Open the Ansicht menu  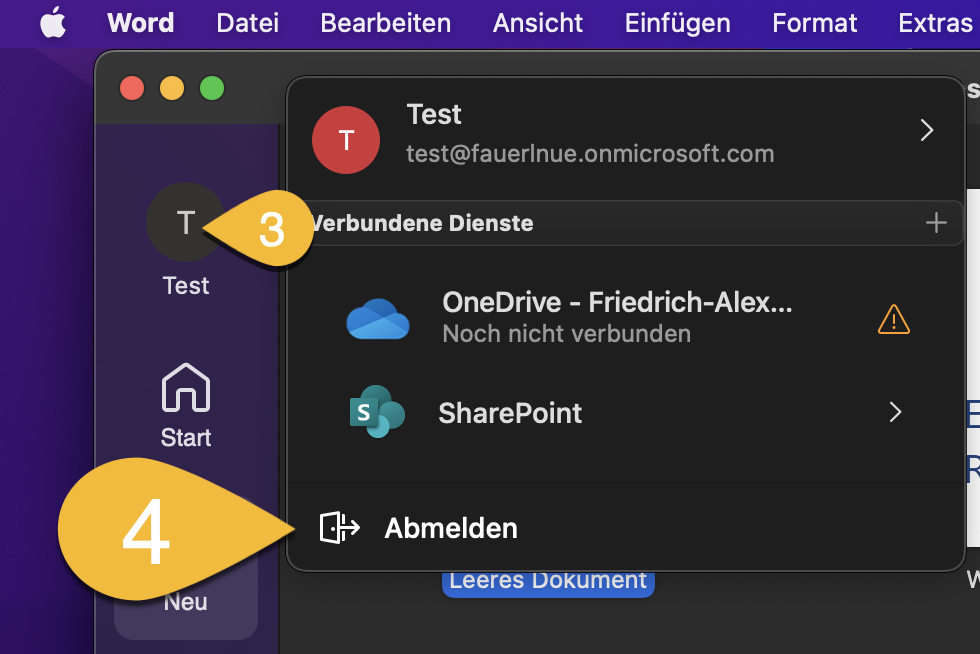tap(537, 23)
